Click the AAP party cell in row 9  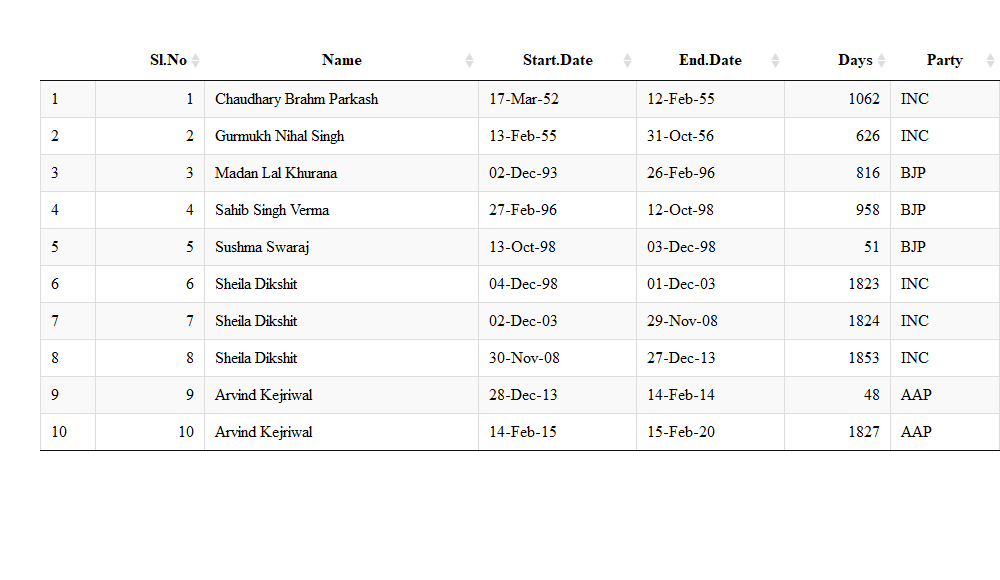click(x=916, y=395)
